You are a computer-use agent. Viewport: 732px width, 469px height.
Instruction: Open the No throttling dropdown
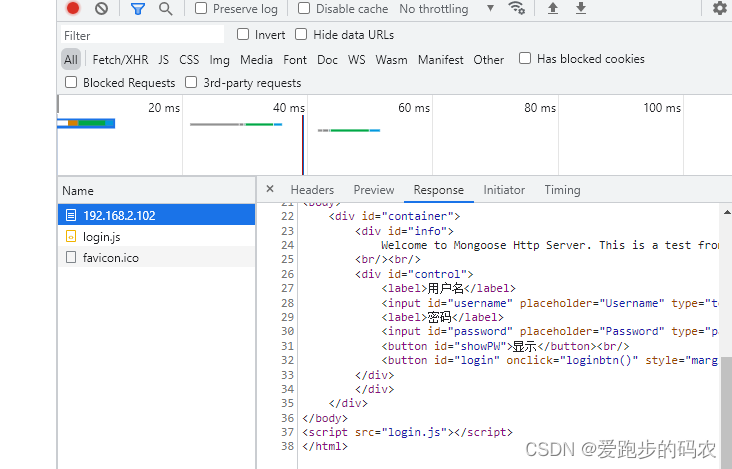coord(447,8)
